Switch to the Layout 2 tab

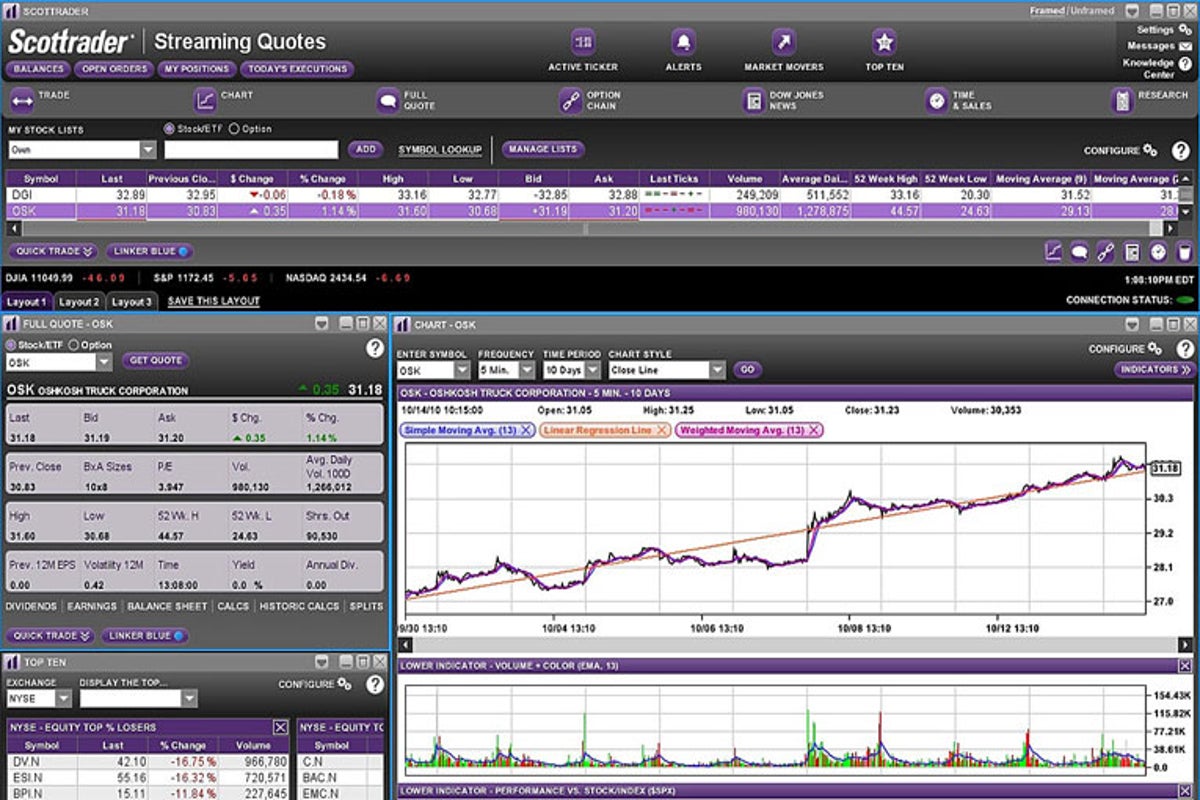(78, 301)
